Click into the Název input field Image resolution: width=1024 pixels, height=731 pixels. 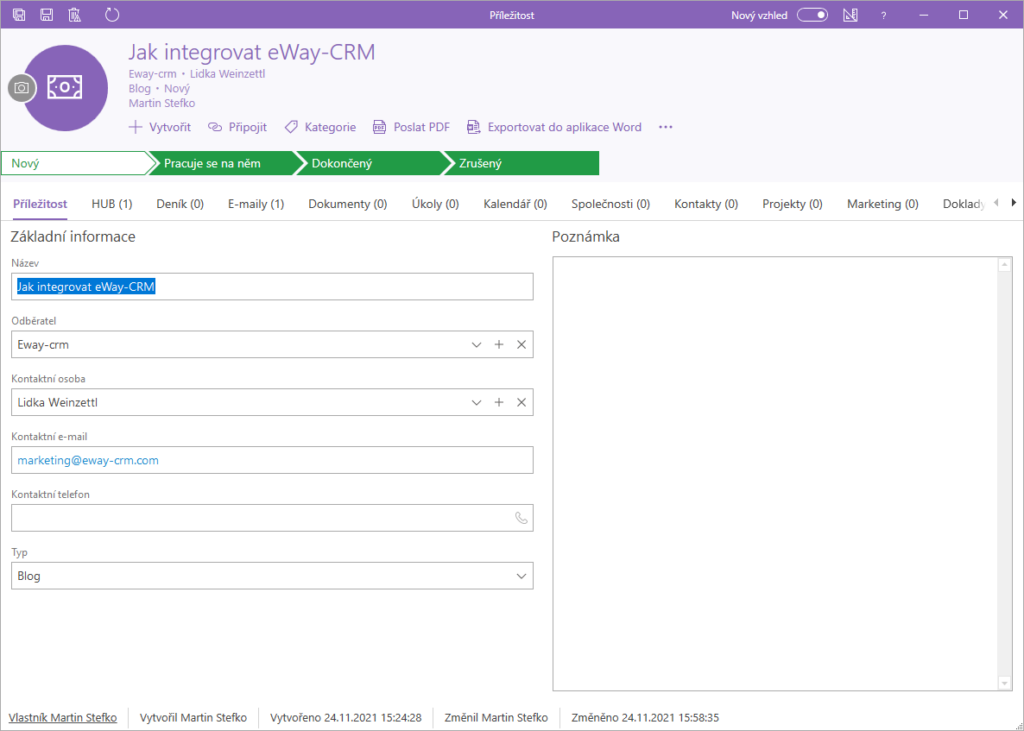[272, 287]
